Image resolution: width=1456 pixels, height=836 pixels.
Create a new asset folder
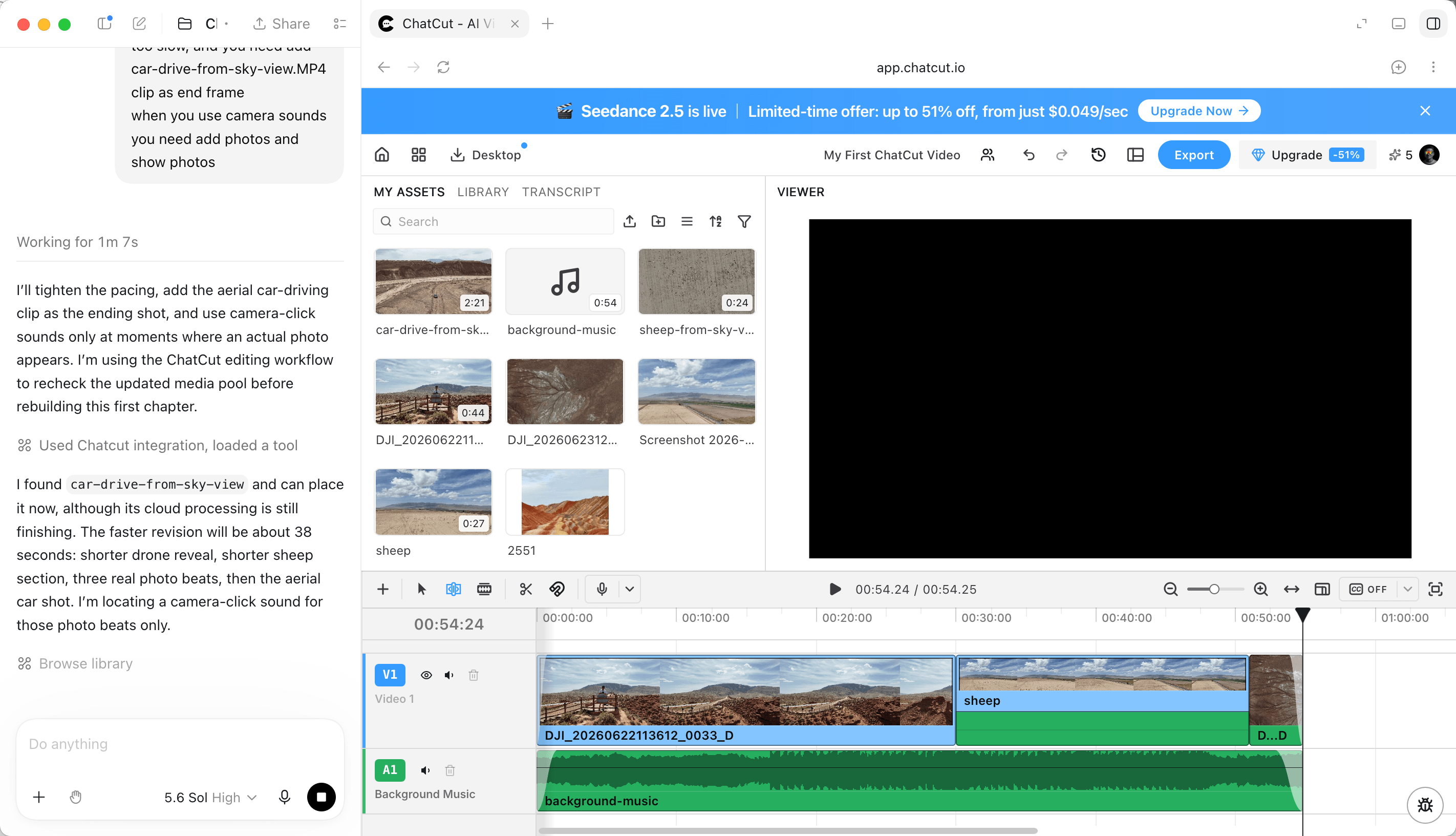658,222
